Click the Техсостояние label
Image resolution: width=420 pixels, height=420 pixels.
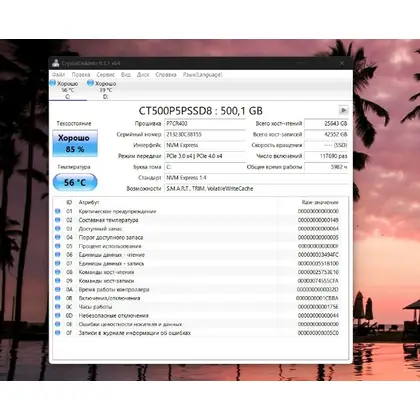(x=74, y=124)
